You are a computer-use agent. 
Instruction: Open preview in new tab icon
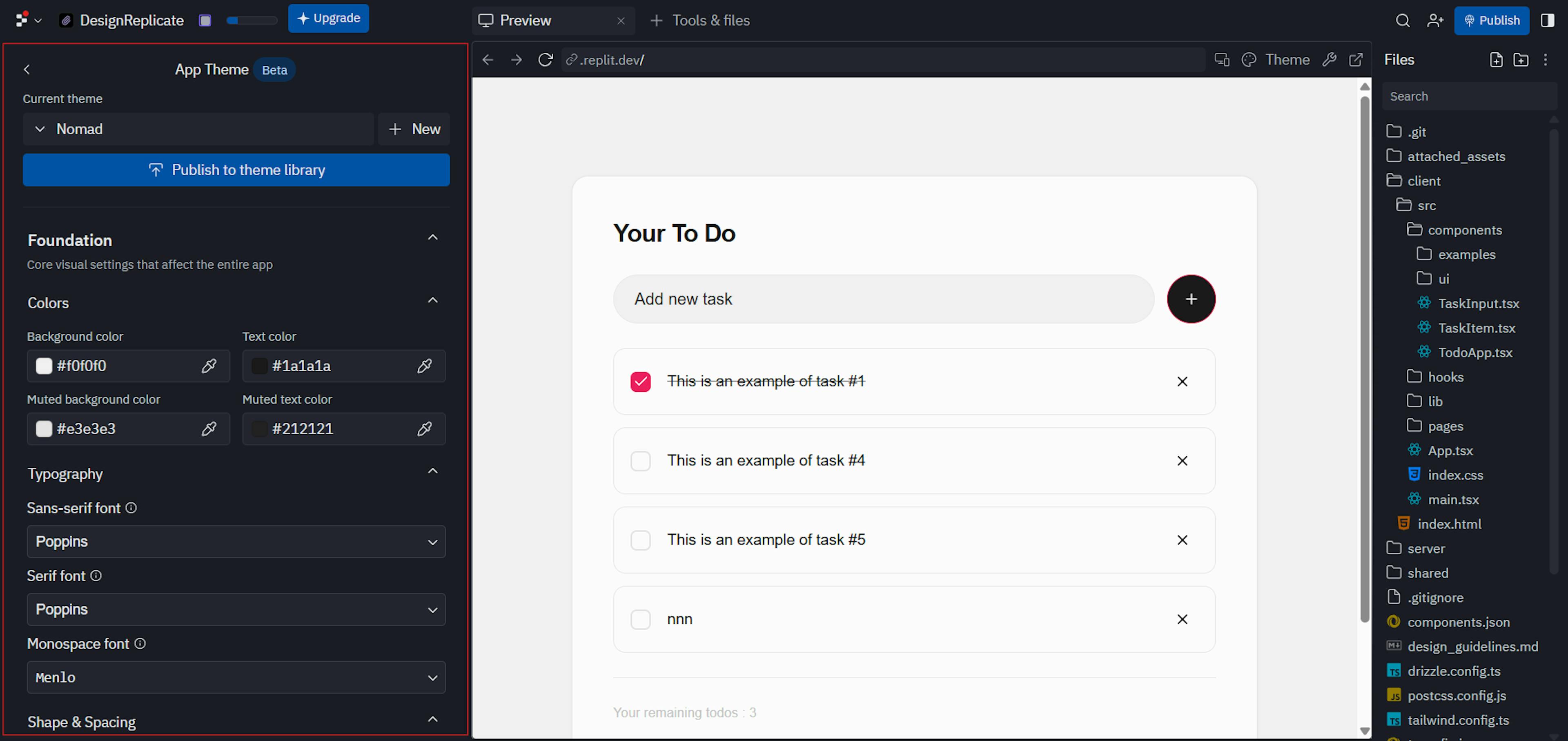[x=1356, y=60]
